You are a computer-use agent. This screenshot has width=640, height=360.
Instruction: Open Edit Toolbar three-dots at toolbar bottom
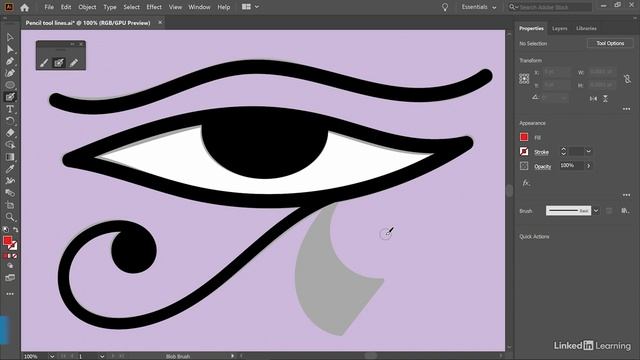click(x=10, y=294)
